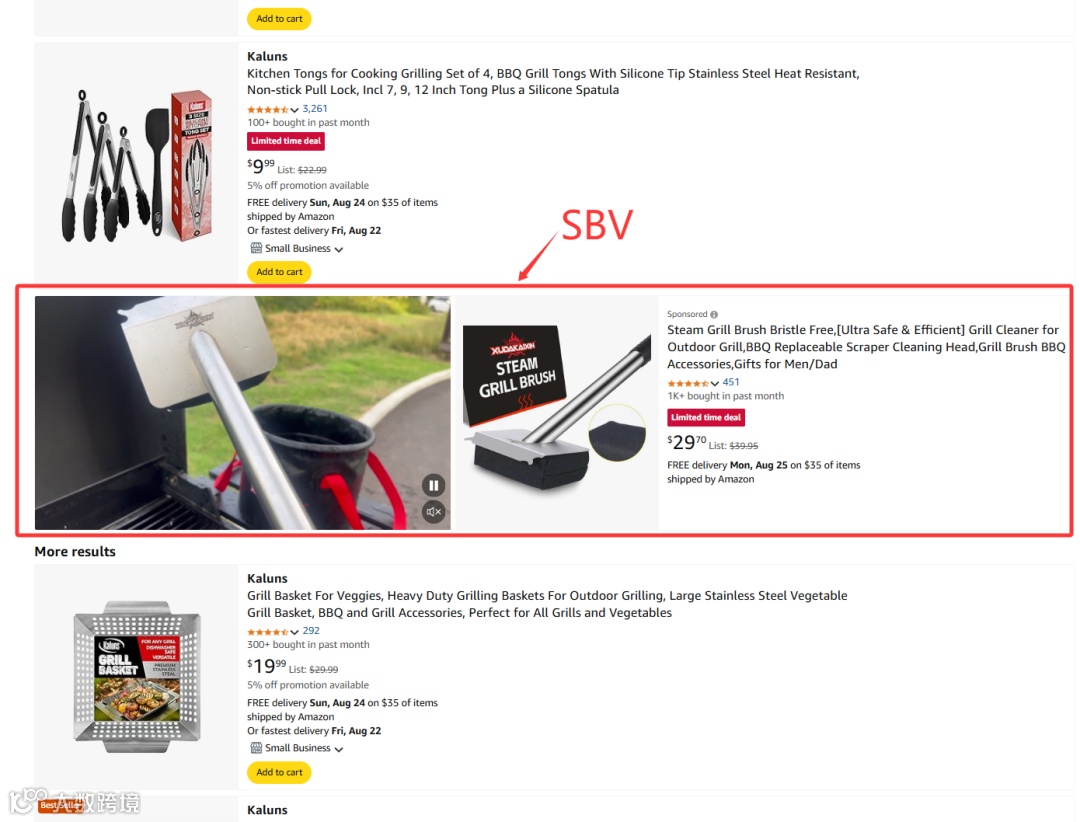Open Steam Grill Brush Bristle Free title
This screenshot has width=1080, height=822.
coord(866,347)
